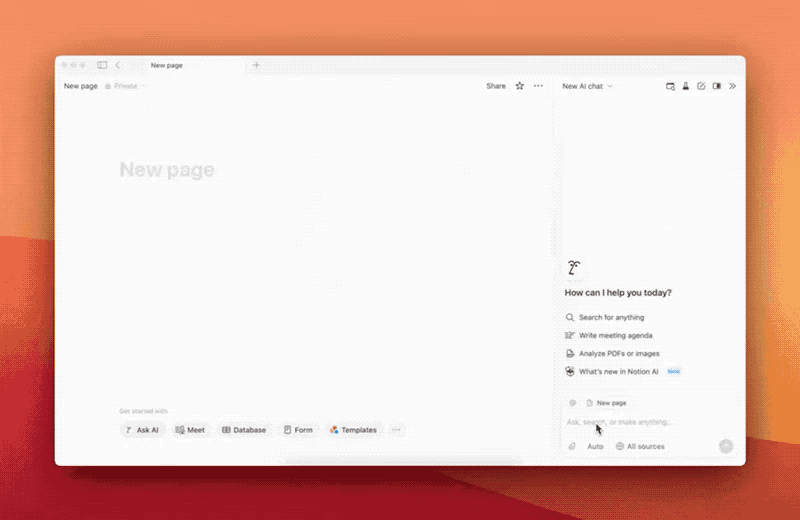The height and width of the screenshot is (520, 800).
Task: Click the New page breadcrumb
Action: (x=81, y=86)
